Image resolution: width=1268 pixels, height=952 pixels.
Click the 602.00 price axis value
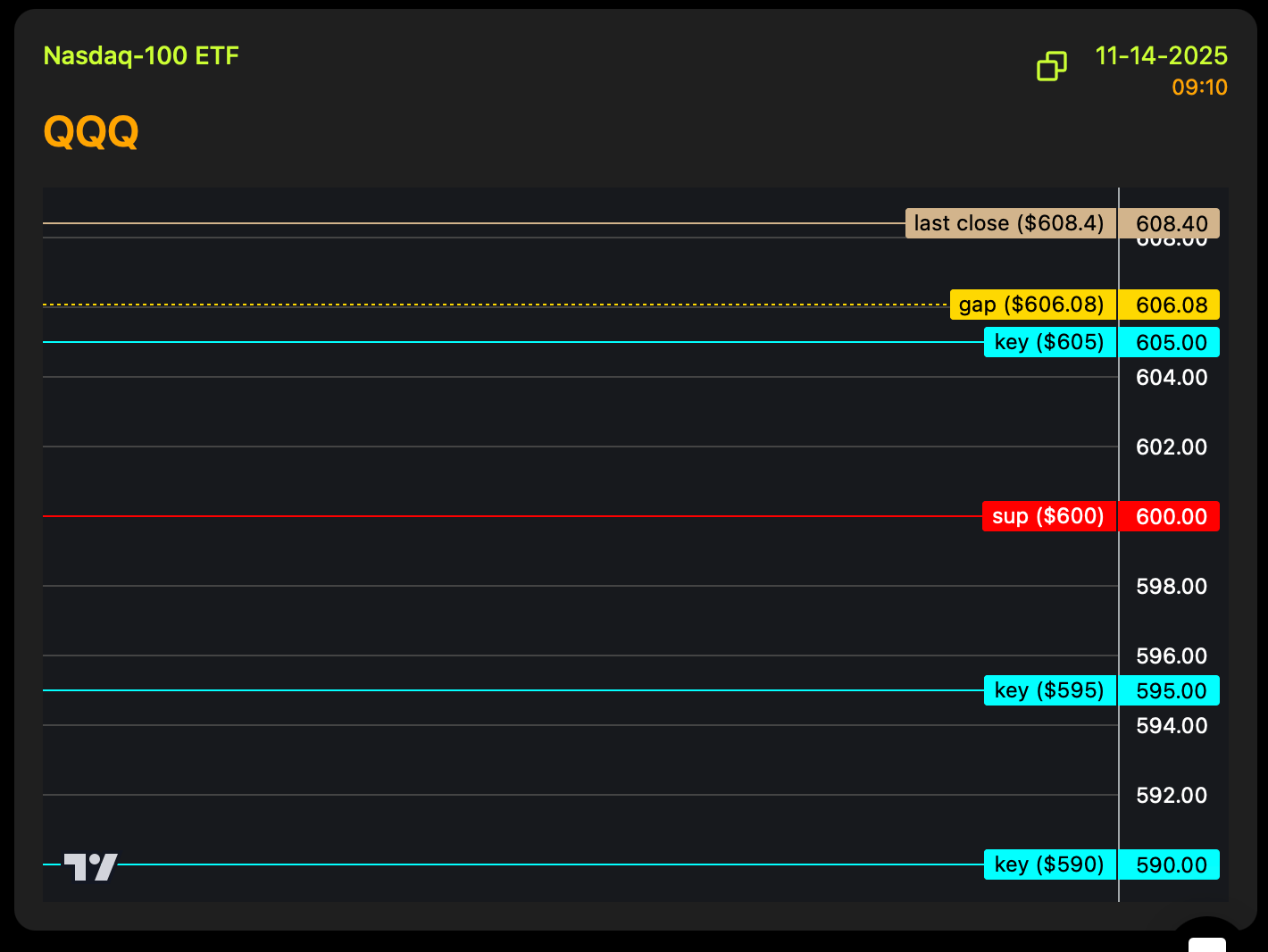tap(1171, 447)
